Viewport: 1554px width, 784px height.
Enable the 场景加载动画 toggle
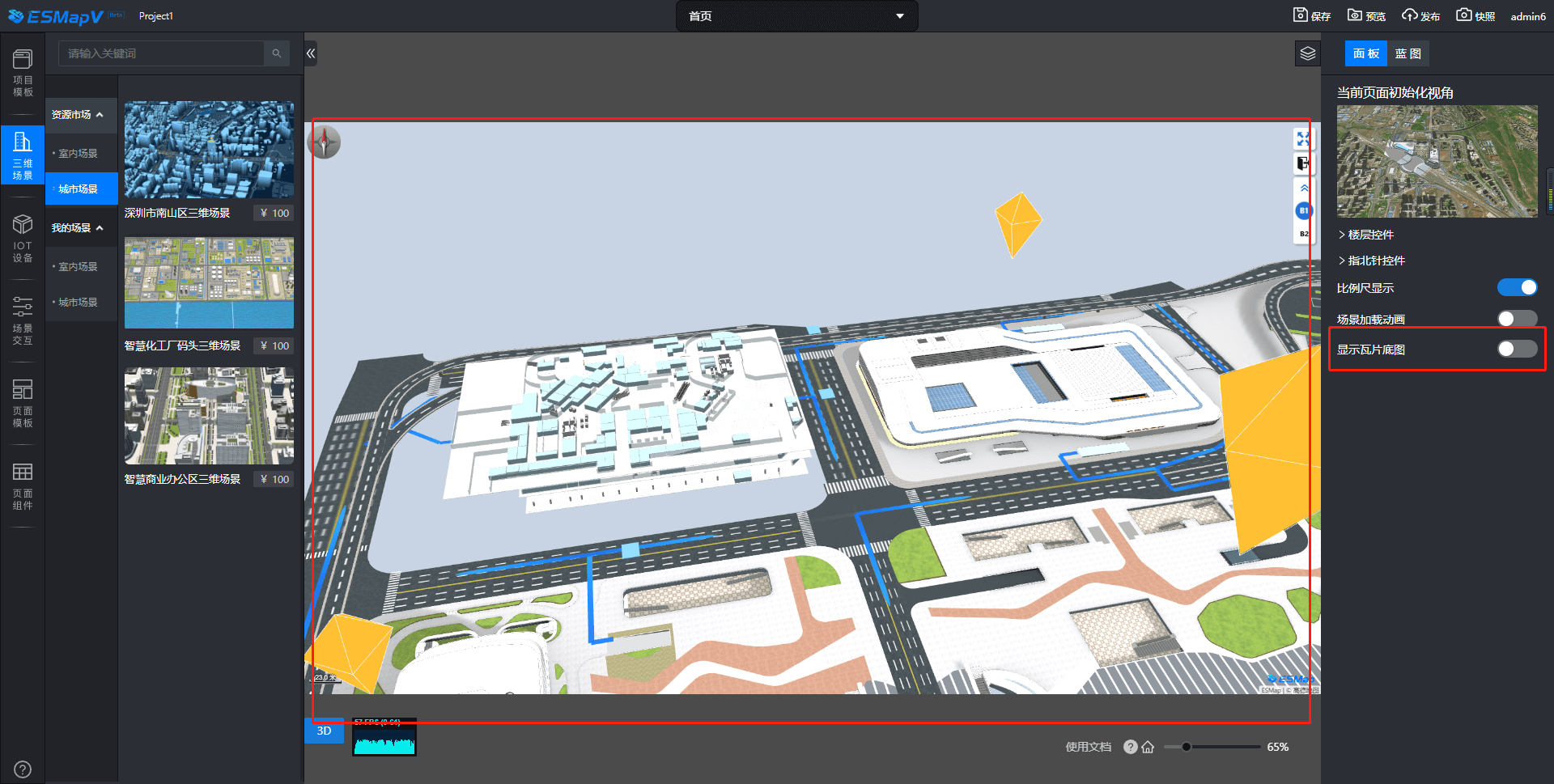click(1517, 319)
